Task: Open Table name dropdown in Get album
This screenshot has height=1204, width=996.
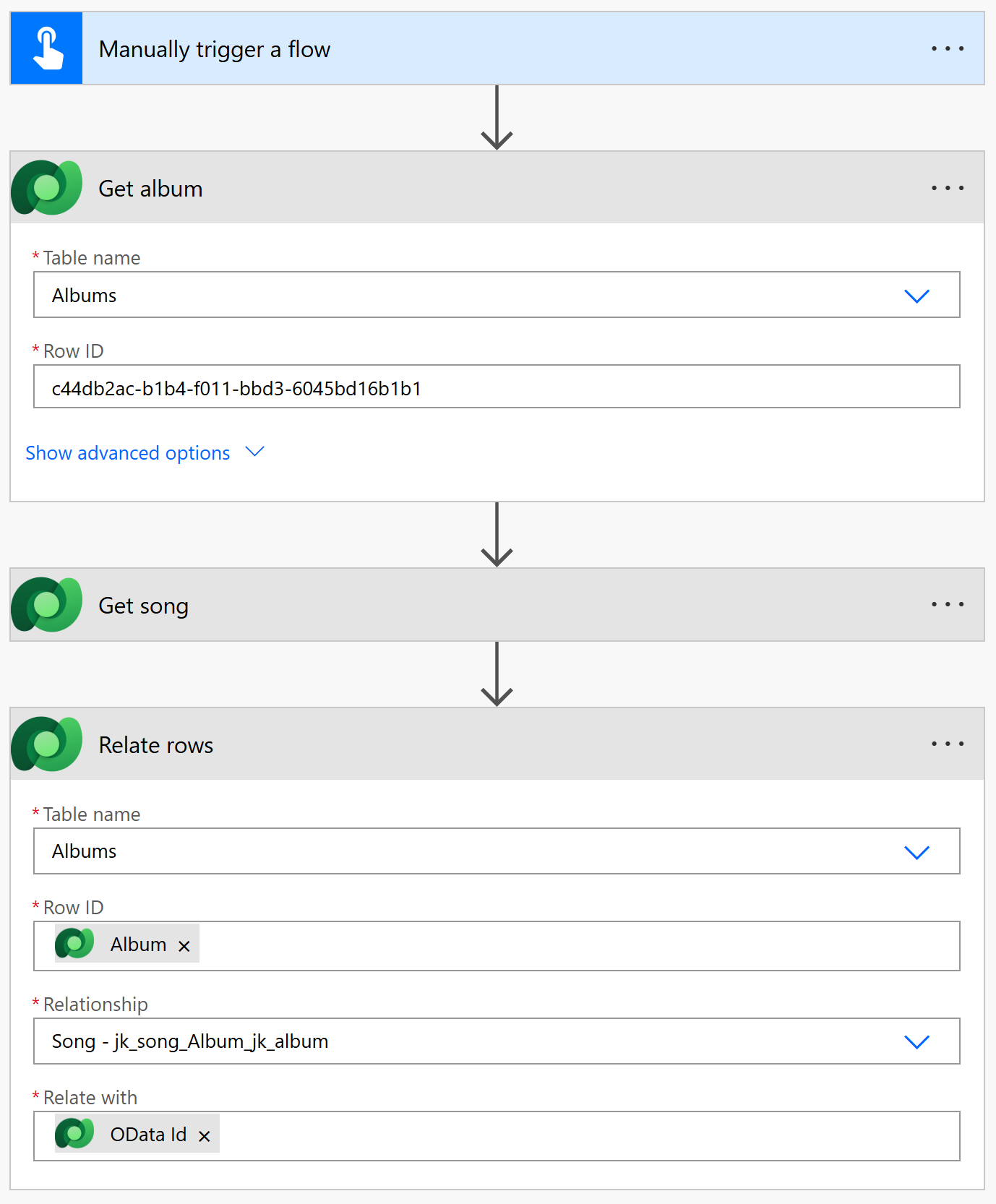Action: [x=916, y=296]
